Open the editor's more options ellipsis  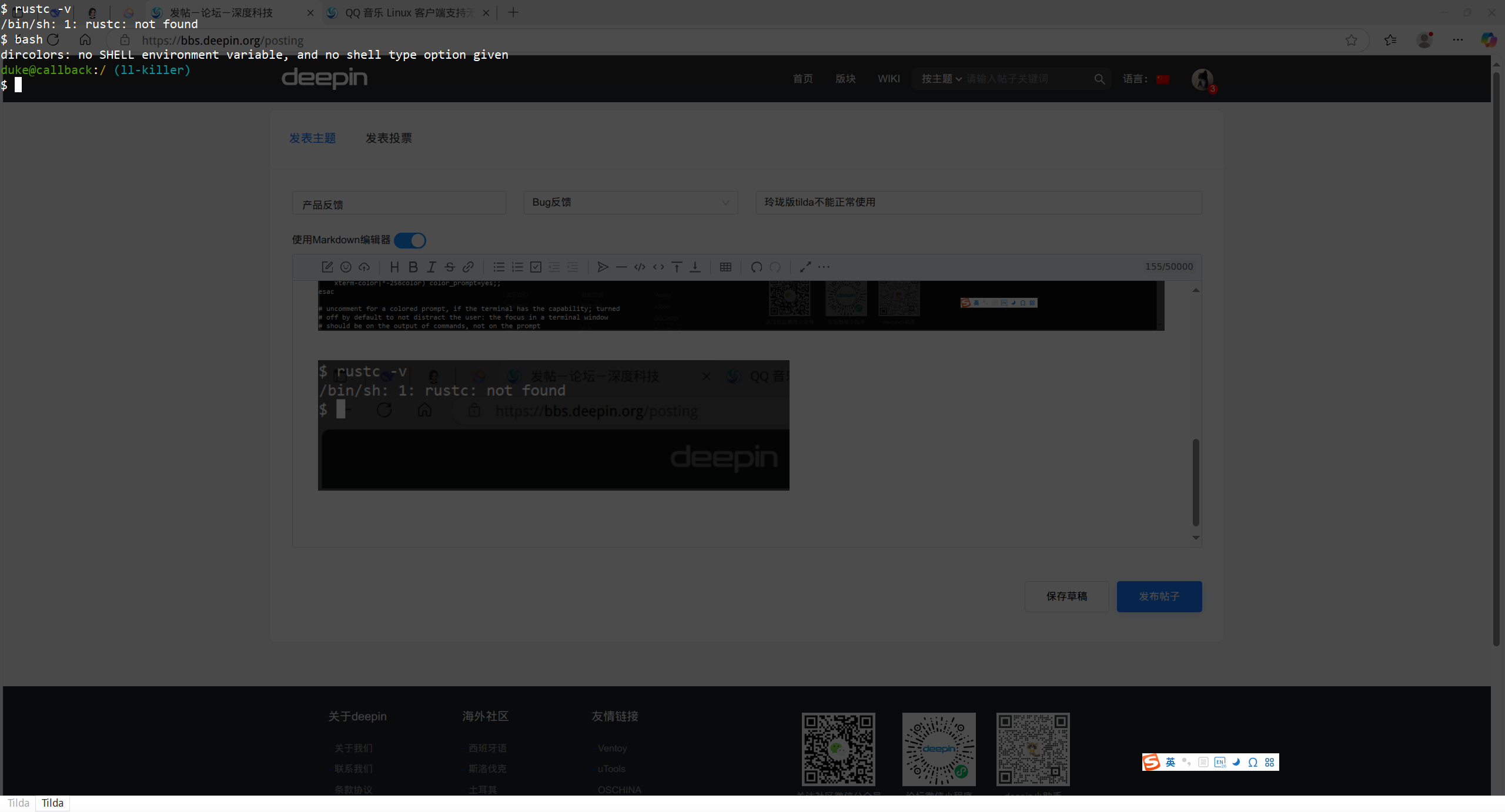click(x=824, y=267)
